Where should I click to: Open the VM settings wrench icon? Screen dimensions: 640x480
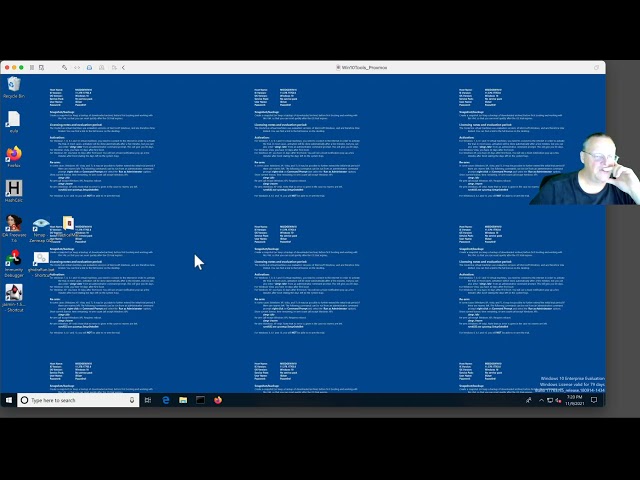tap(64, 67)
